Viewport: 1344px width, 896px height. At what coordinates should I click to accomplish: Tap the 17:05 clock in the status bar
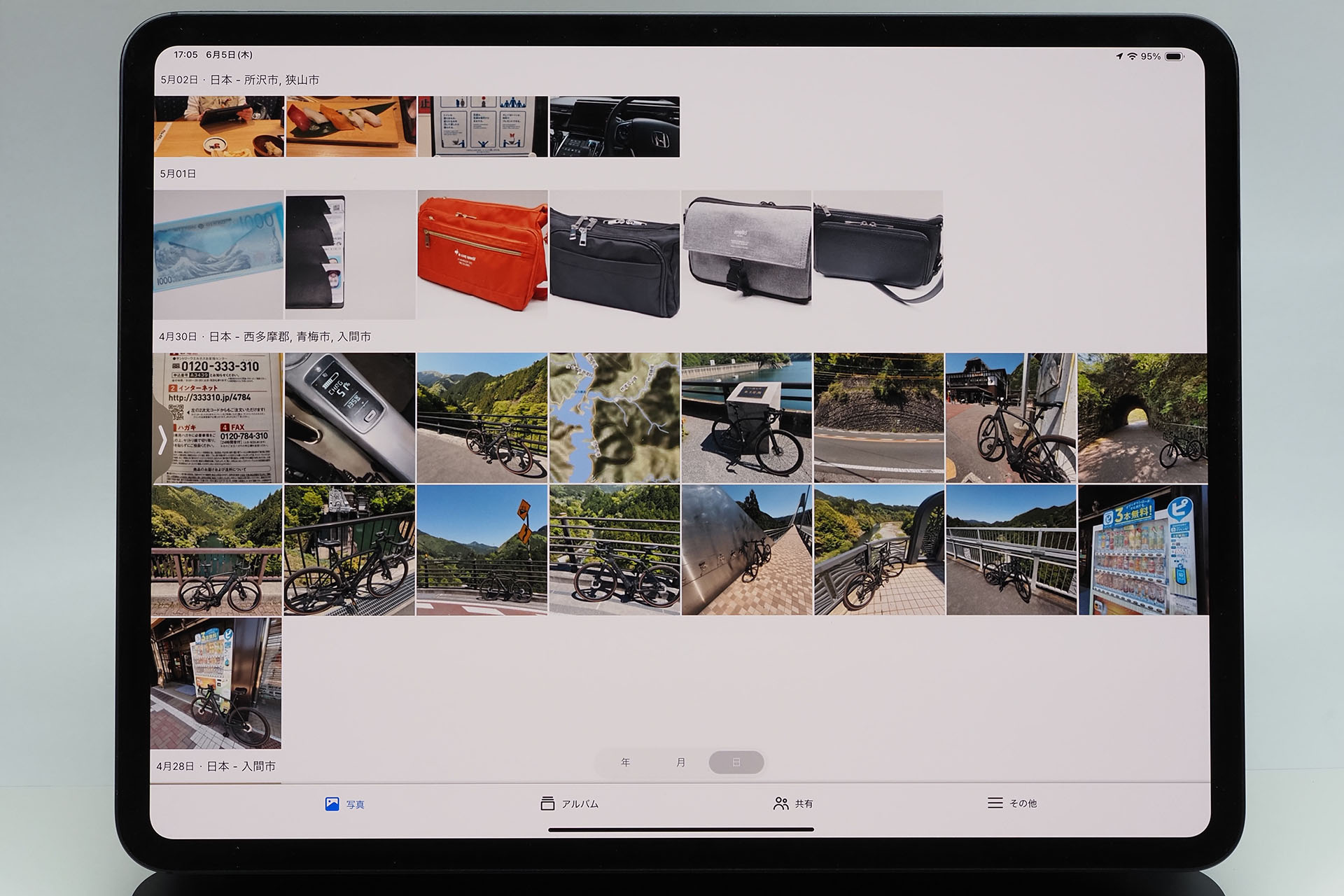pos(185,55)
